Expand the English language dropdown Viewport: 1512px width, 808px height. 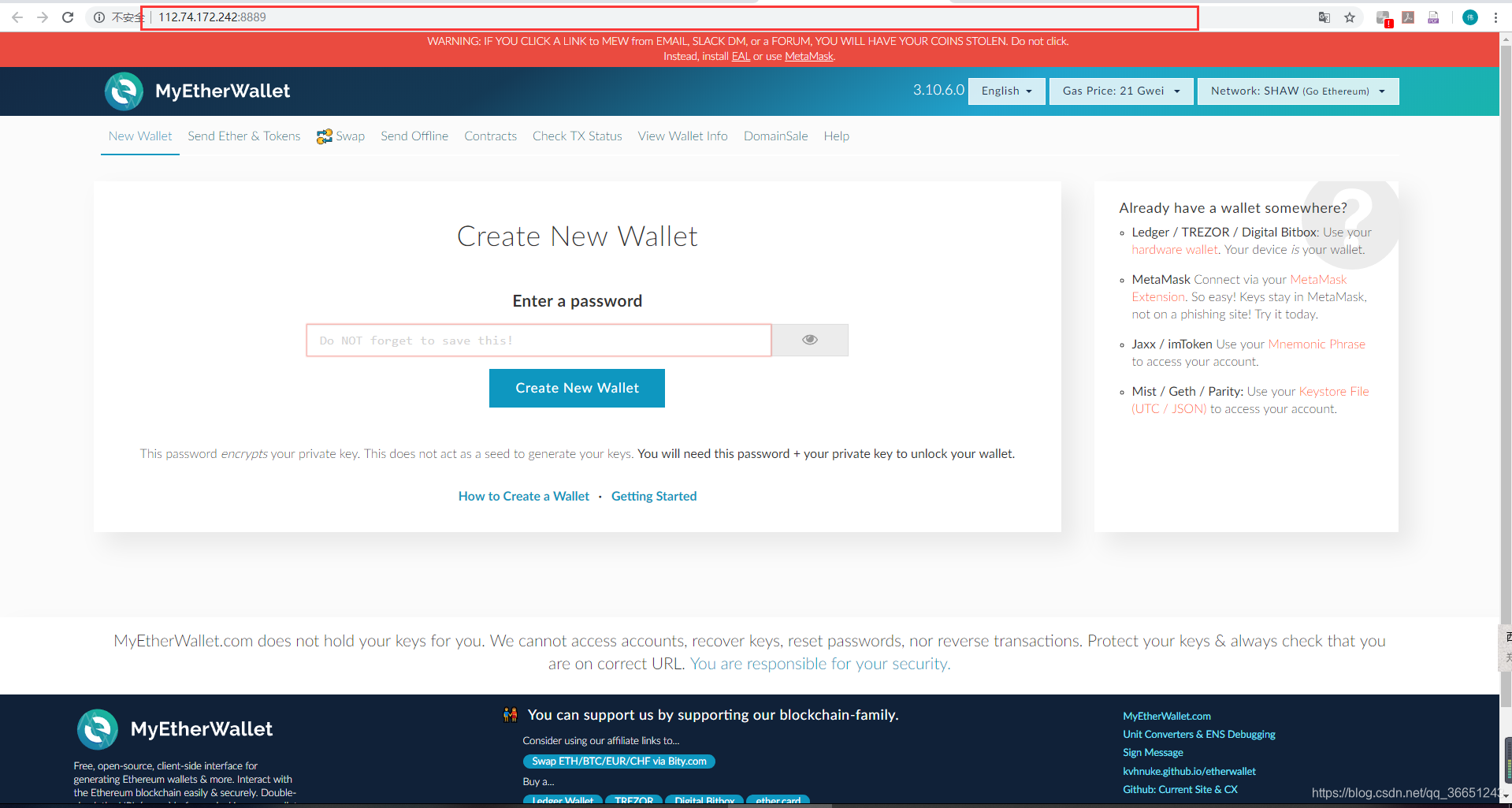pyautogui.click(x=1007, y=91)
